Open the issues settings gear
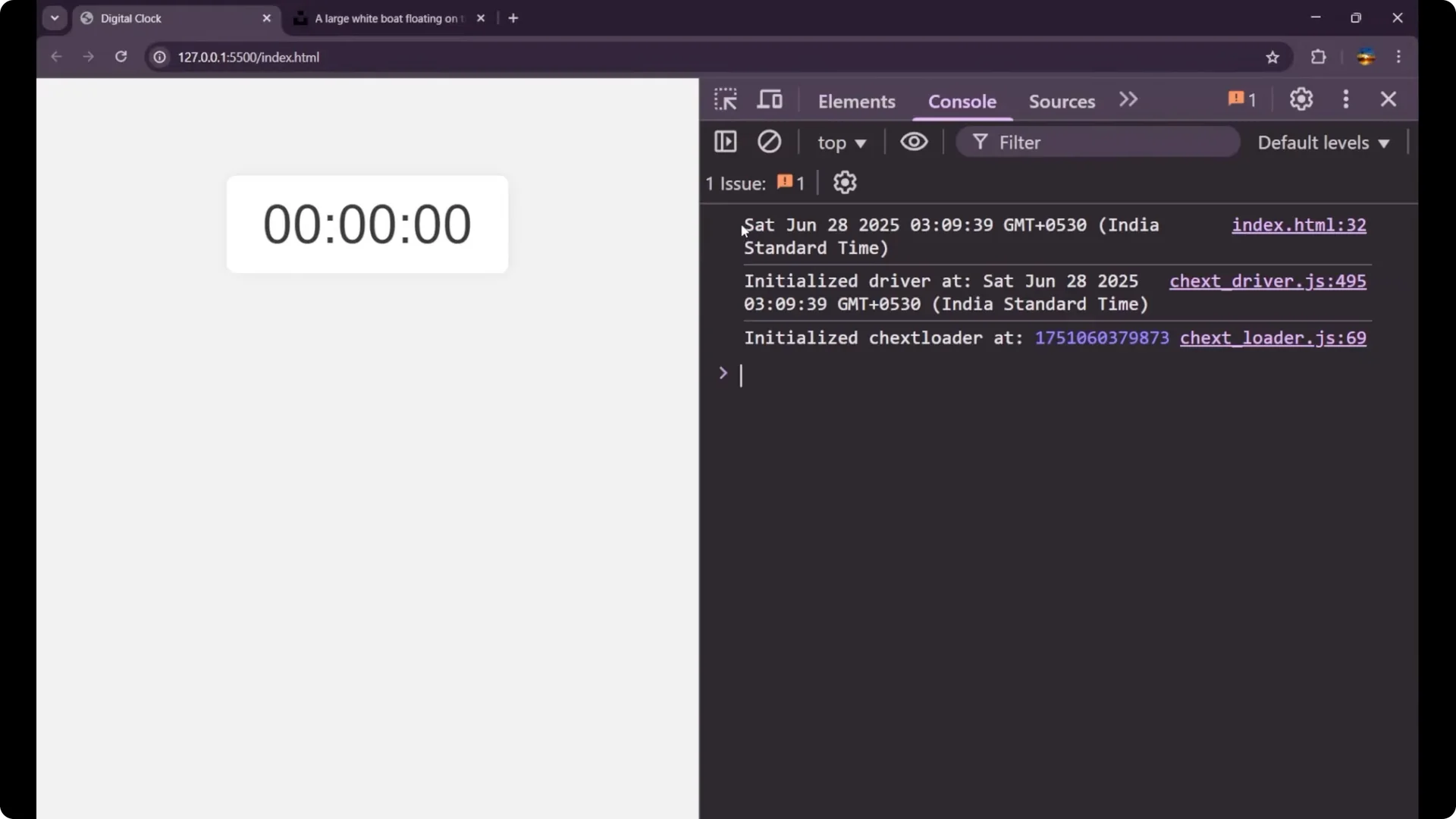Image resolution: width=1456 pixels, height=819 pixels. click(x=845, y=182)
